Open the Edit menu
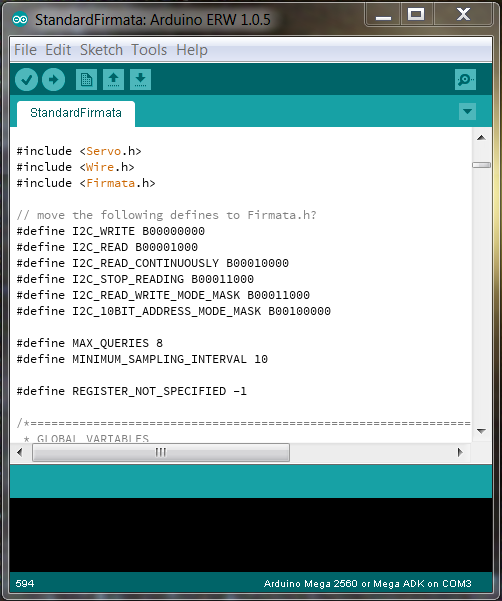 click(58, 50)
